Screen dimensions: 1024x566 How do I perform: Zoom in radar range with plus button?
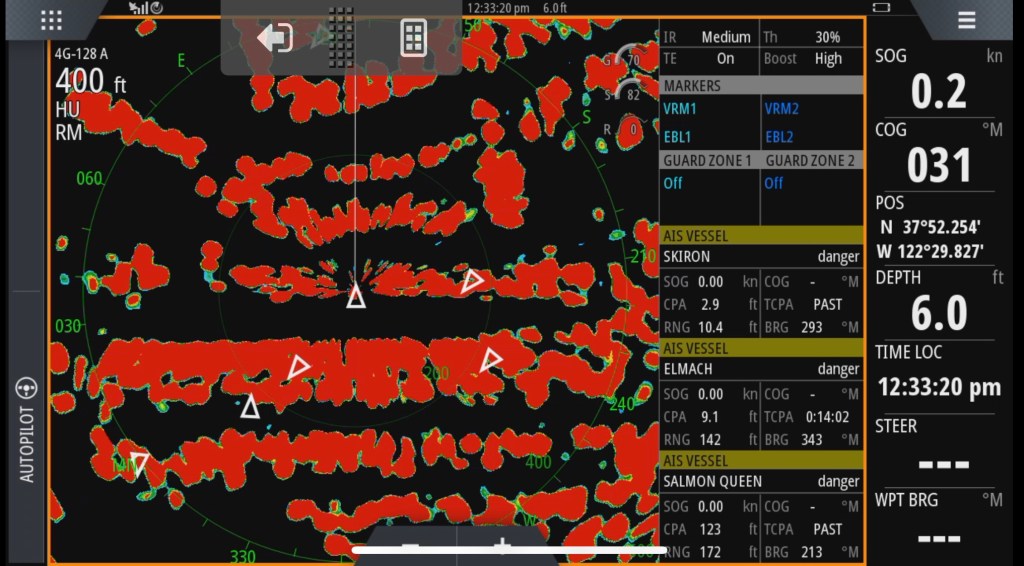click(503, 546)
